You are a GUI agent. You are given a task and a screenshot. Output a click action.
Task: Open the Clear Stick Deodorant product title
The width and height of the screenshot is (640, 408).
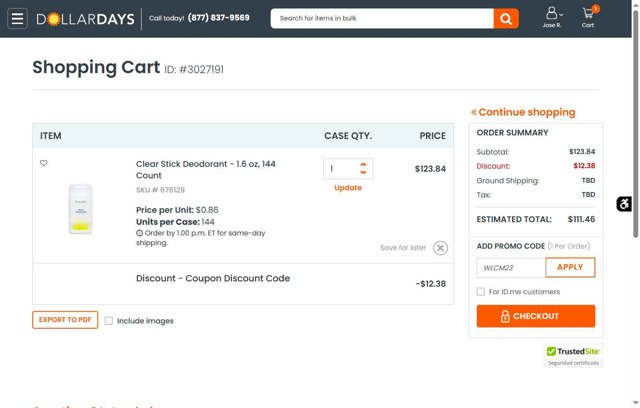click(206, 169)
